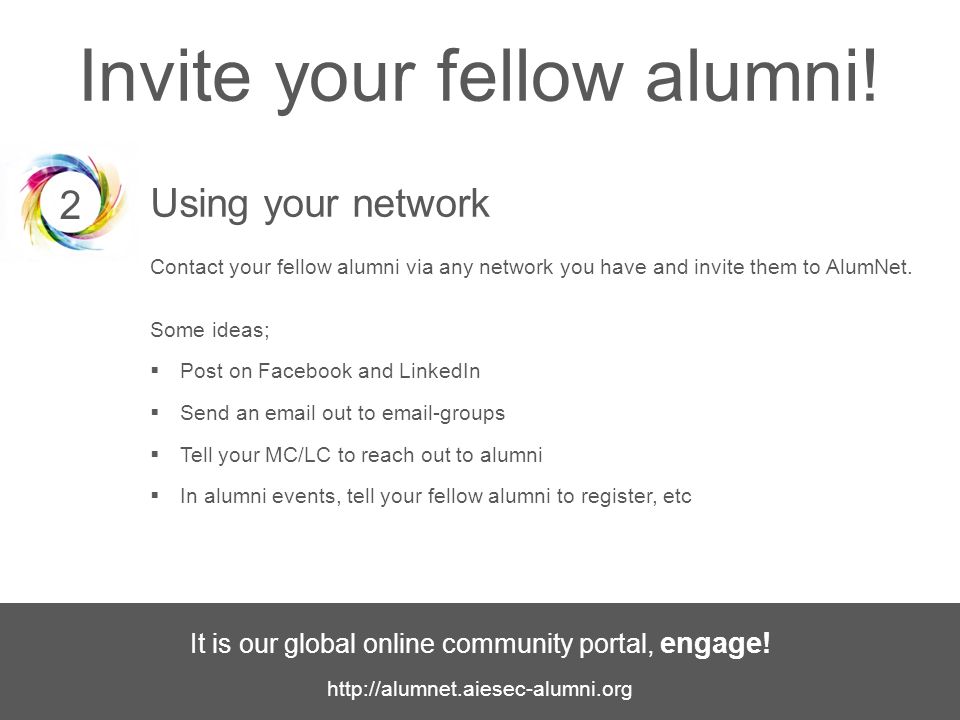Viewport: 960px width, 720px height.
Task: Click the colorful swirl logo icon
Action: click(72, 202)
